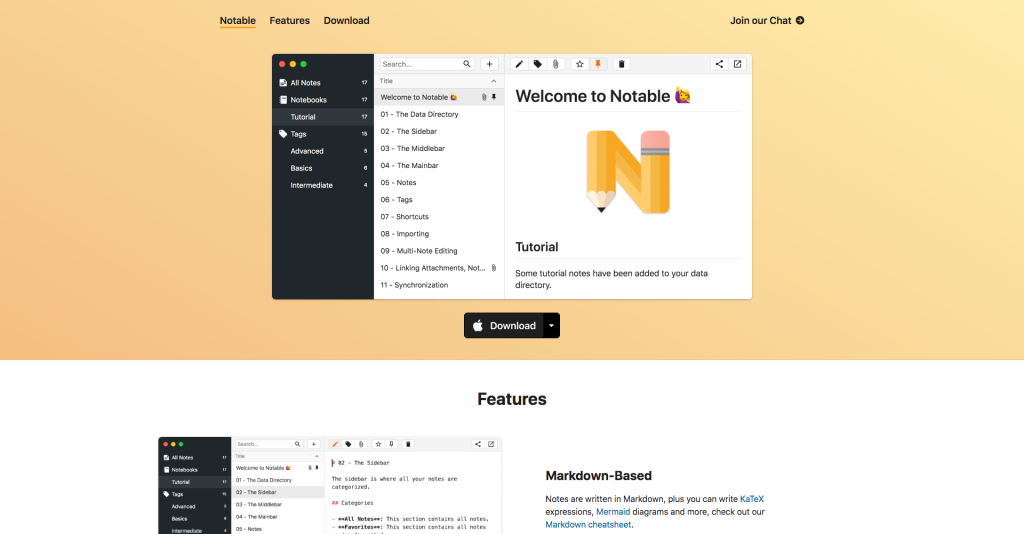Select the '06 - Tags' note
Viewport: 1024px width, 534px height.
[x=440, y=200]
